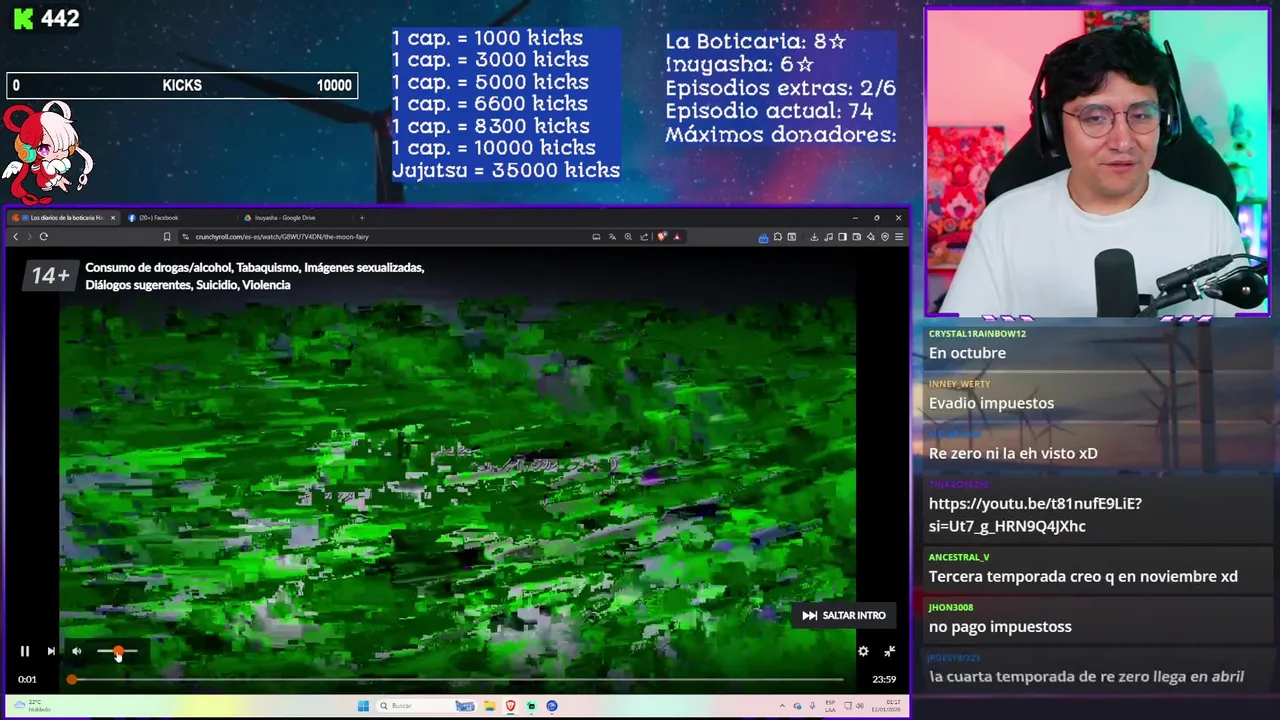The height and width of the screenshot is (720, 1280).
Task: Close the Los diarios de la boticaria tab
Action: 113,217
